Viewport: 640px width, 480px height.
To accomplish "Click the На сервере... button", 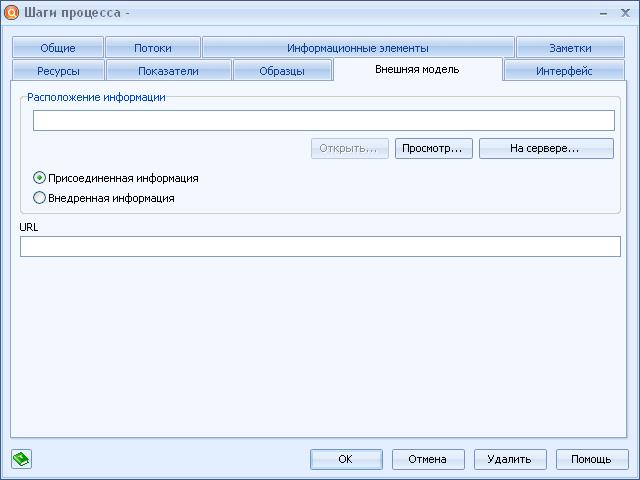I will pyautogui.click(x=546, y=148).
